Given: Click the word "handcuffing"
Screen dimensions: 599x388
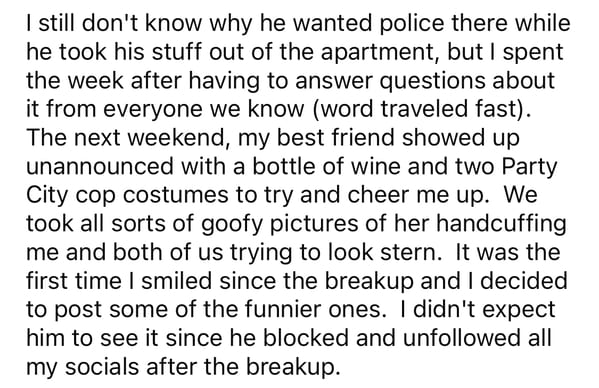Looking at the screenshot, I should pyautogui.click(x=501, y=225).
